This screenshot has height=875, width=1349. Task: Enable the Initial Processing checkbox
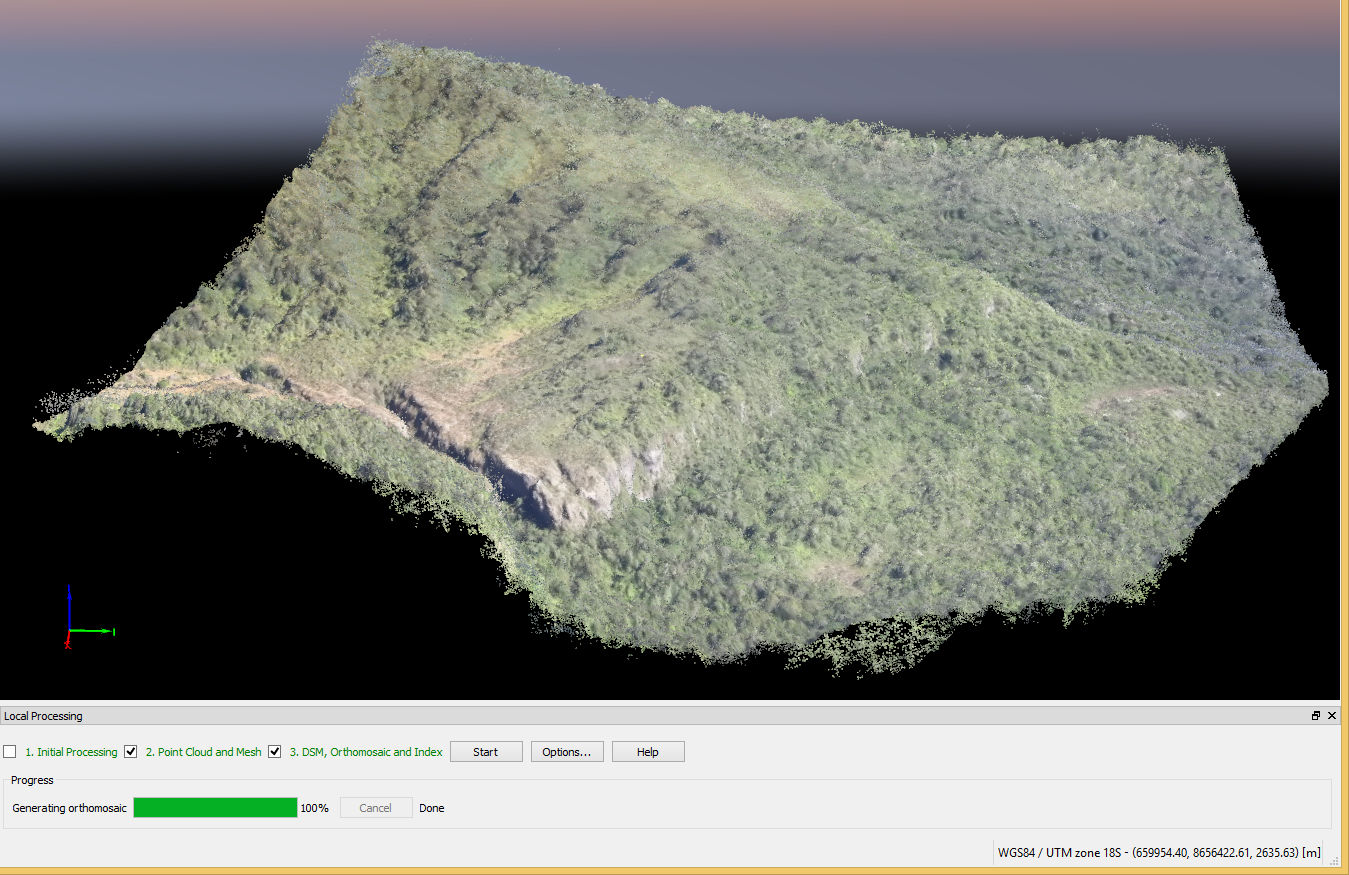pos(10,752)
